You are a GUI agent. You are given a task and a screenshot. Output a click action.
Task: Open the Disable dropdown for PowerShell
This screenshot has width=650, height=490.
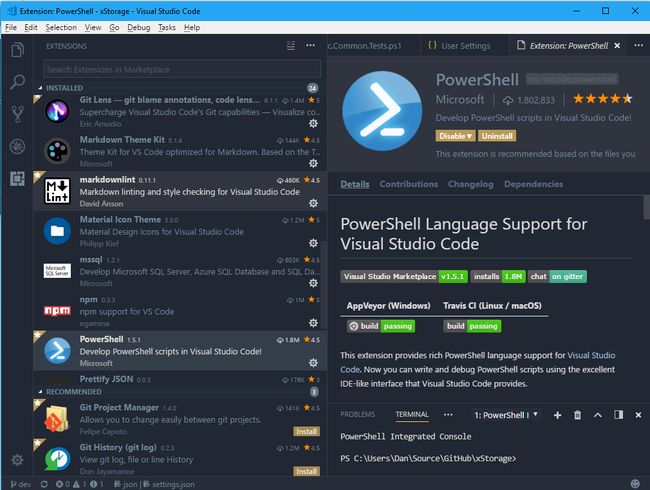coord(456,136)
